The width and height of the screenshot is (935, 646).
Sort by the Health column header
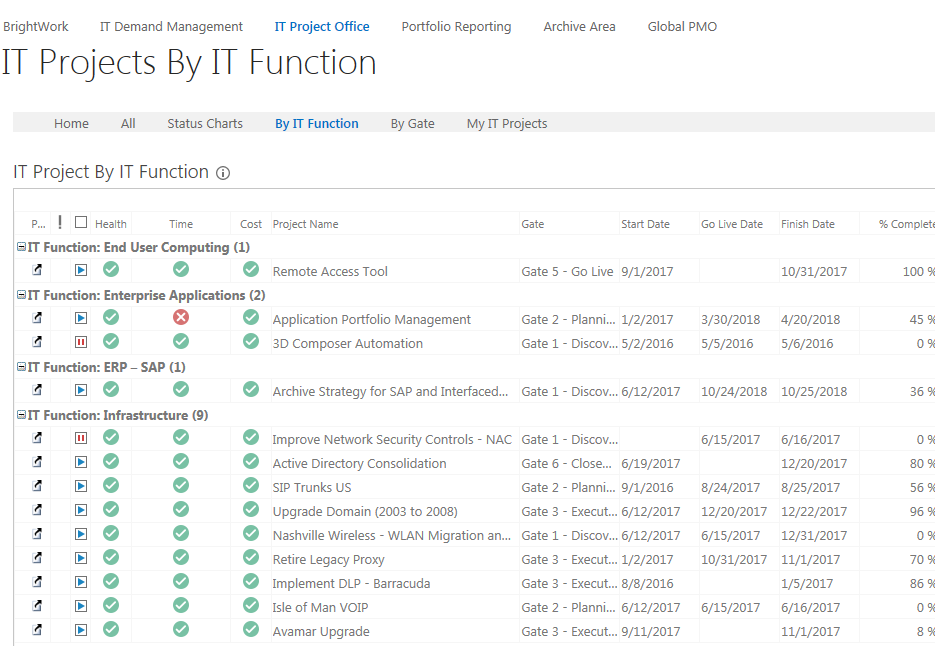111,224
